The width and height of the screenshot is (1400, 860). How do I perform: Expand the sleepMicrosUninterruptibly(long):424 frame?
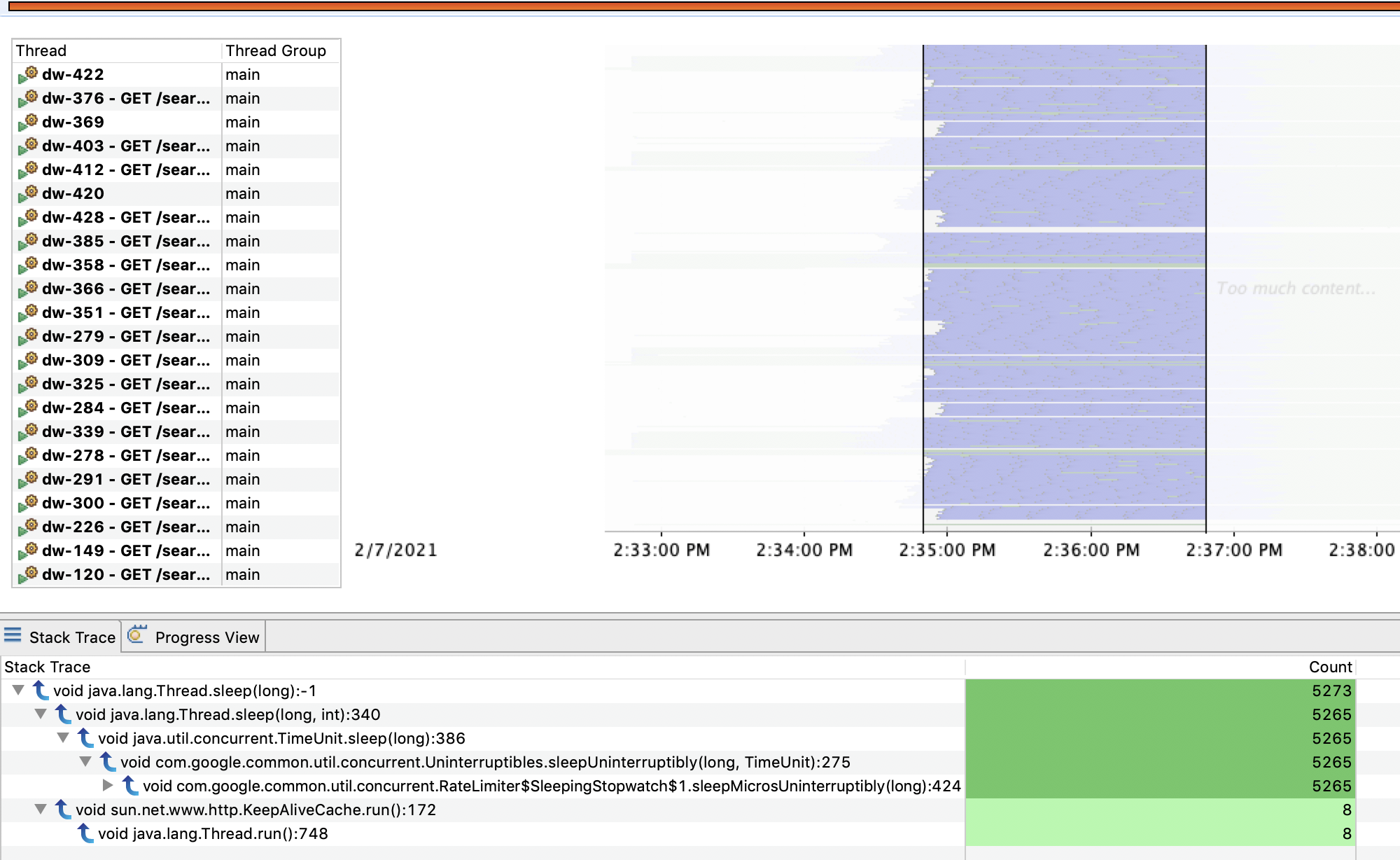click(108, 786)
